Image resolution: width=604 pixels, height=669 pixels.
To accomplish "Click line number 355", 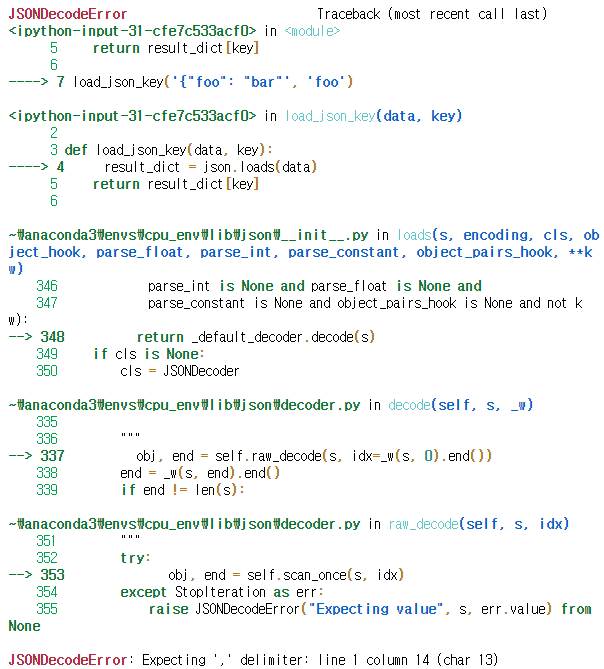I will (46, 609).
